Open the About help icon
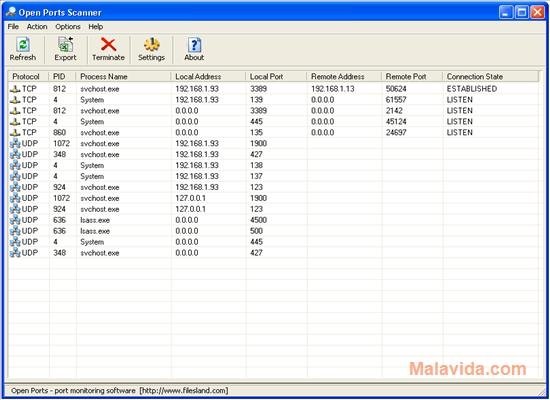This screenshot has height=400, width=550. click(x=194, y=45)
